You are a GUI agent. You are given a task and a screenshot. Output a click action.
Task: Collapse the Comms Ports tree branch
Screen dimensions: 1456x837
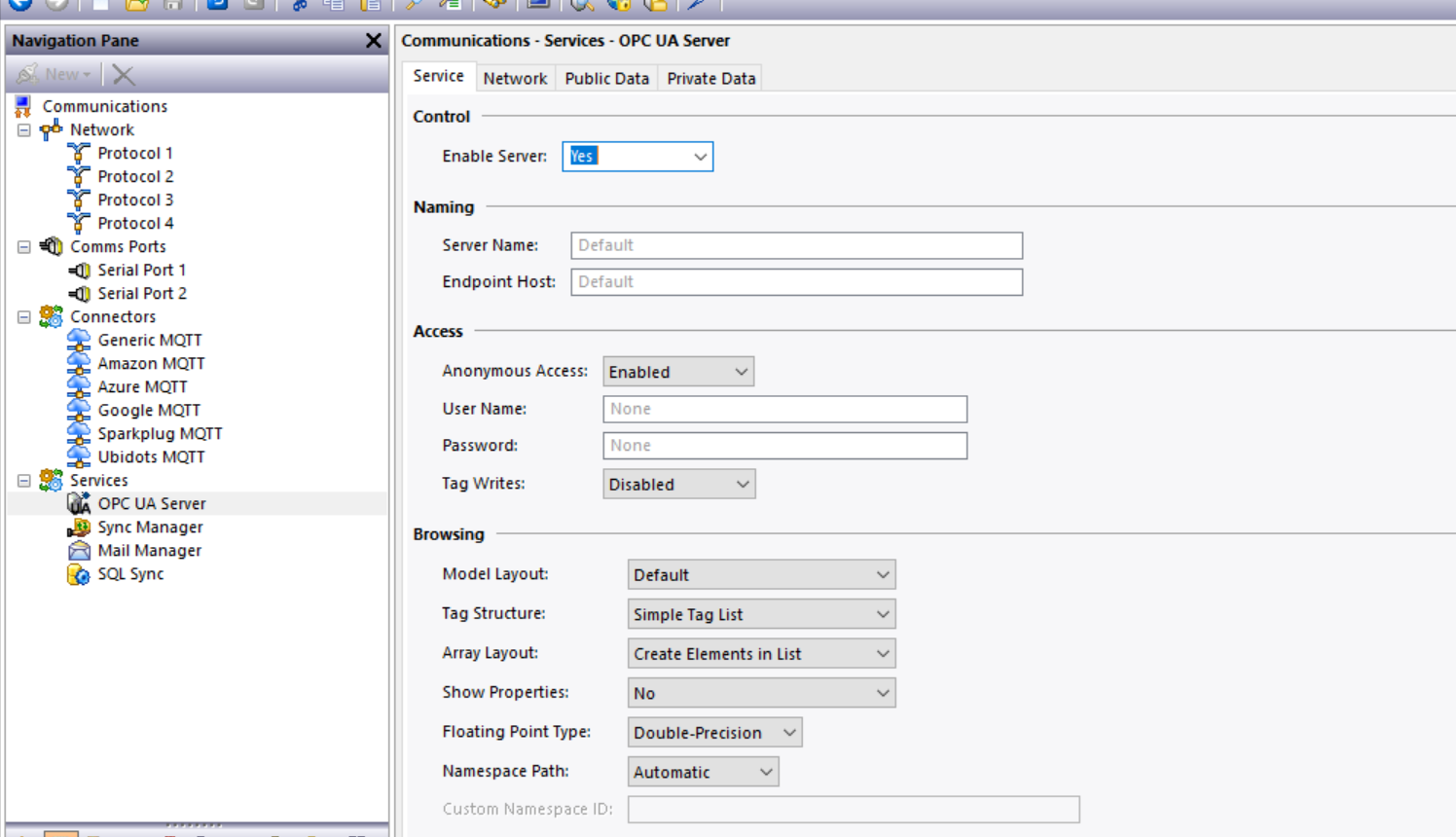[x=24, y=246]
